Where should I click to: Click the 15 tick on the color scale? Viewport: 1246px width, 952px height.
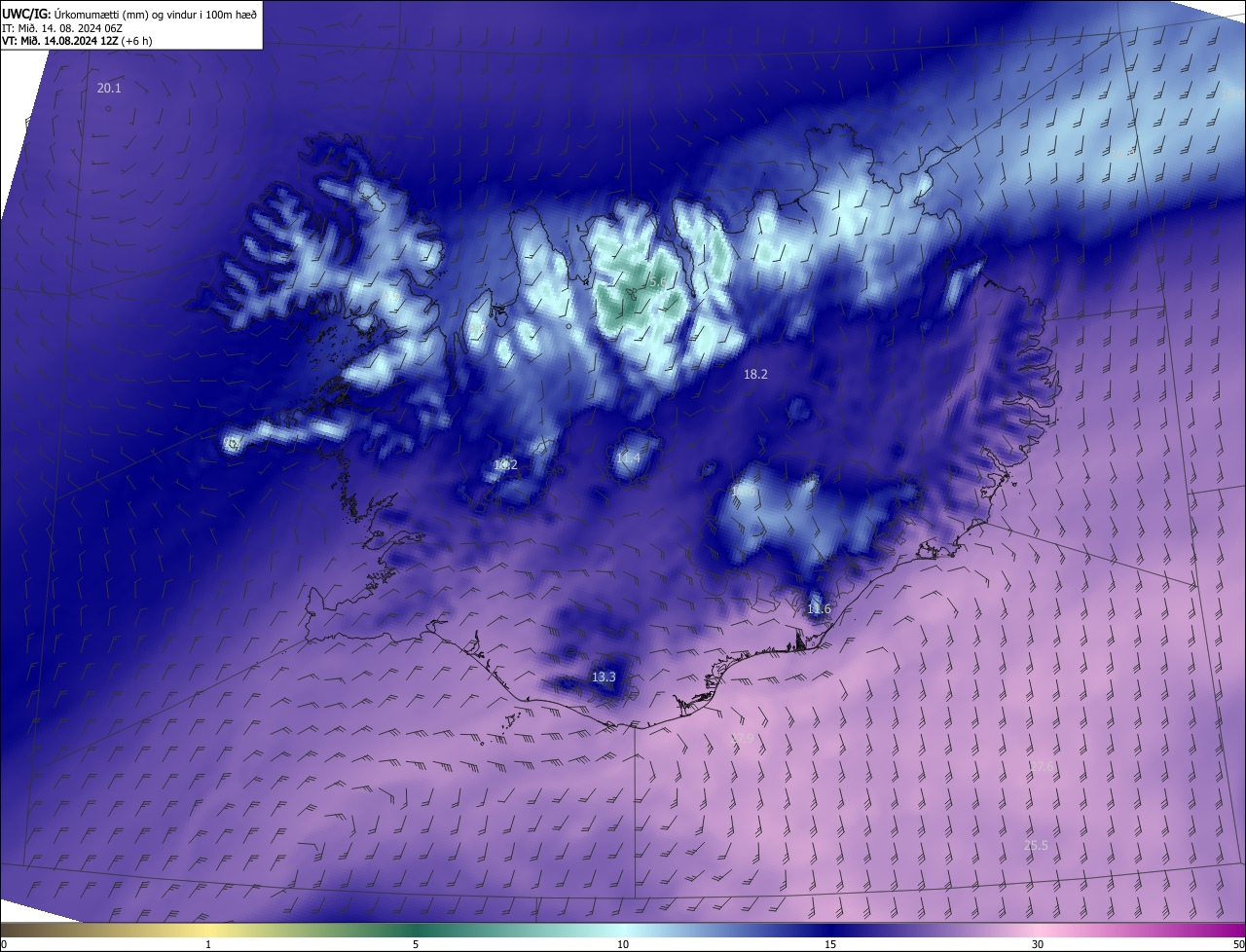pos(830,944)
